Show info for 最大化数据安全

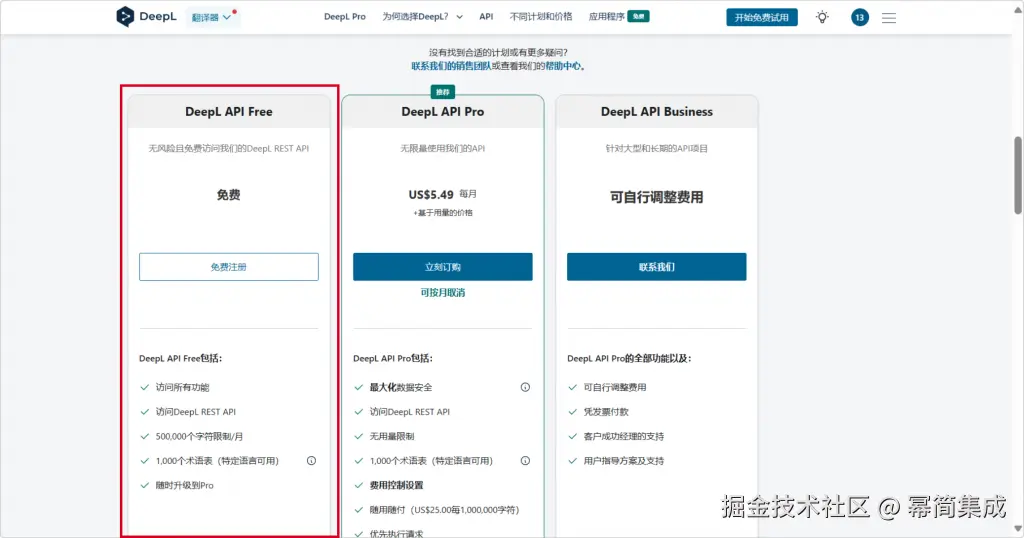pos(525,387)
